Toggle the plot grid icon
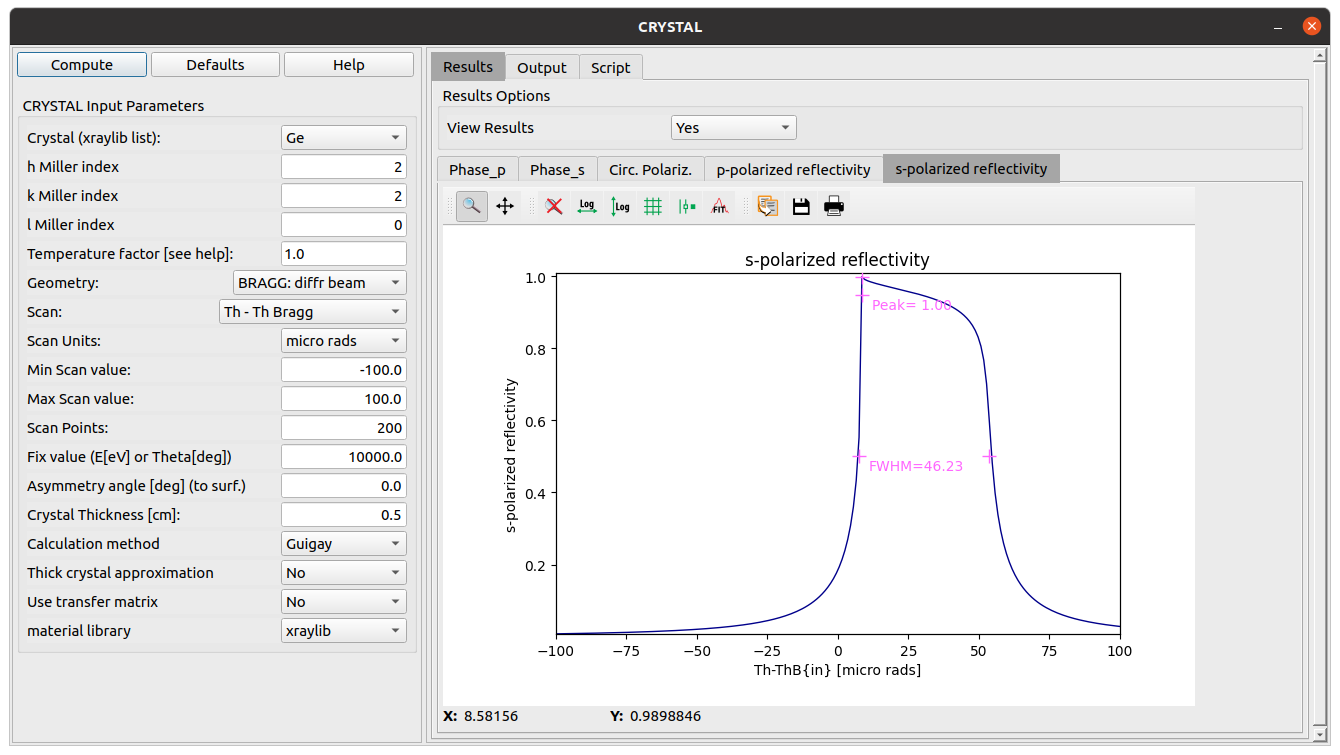The width and height of the screenshot is (1340, 755). [653, 206]
